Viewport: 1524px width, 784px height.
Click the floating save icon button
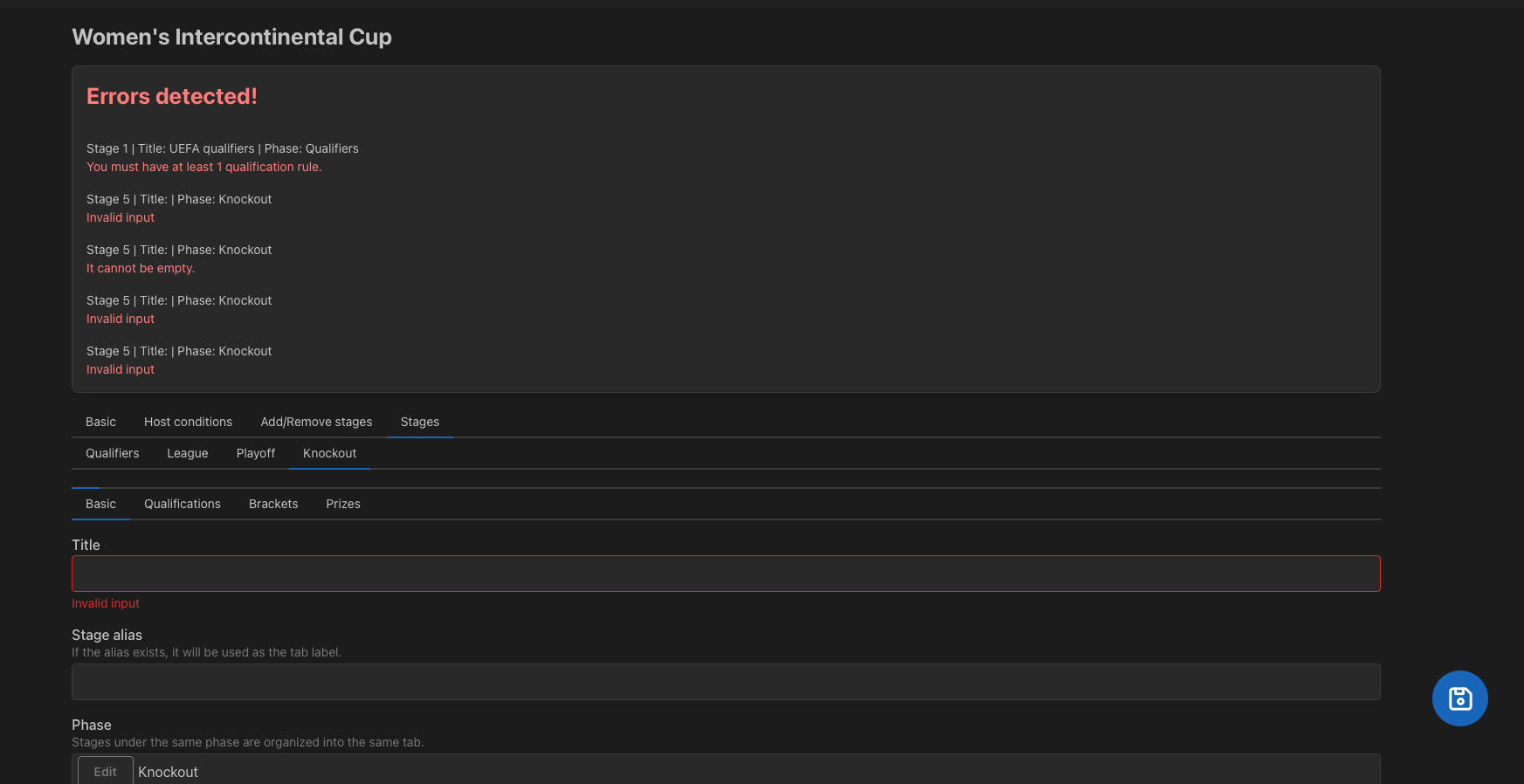(x=1459, y=698)
